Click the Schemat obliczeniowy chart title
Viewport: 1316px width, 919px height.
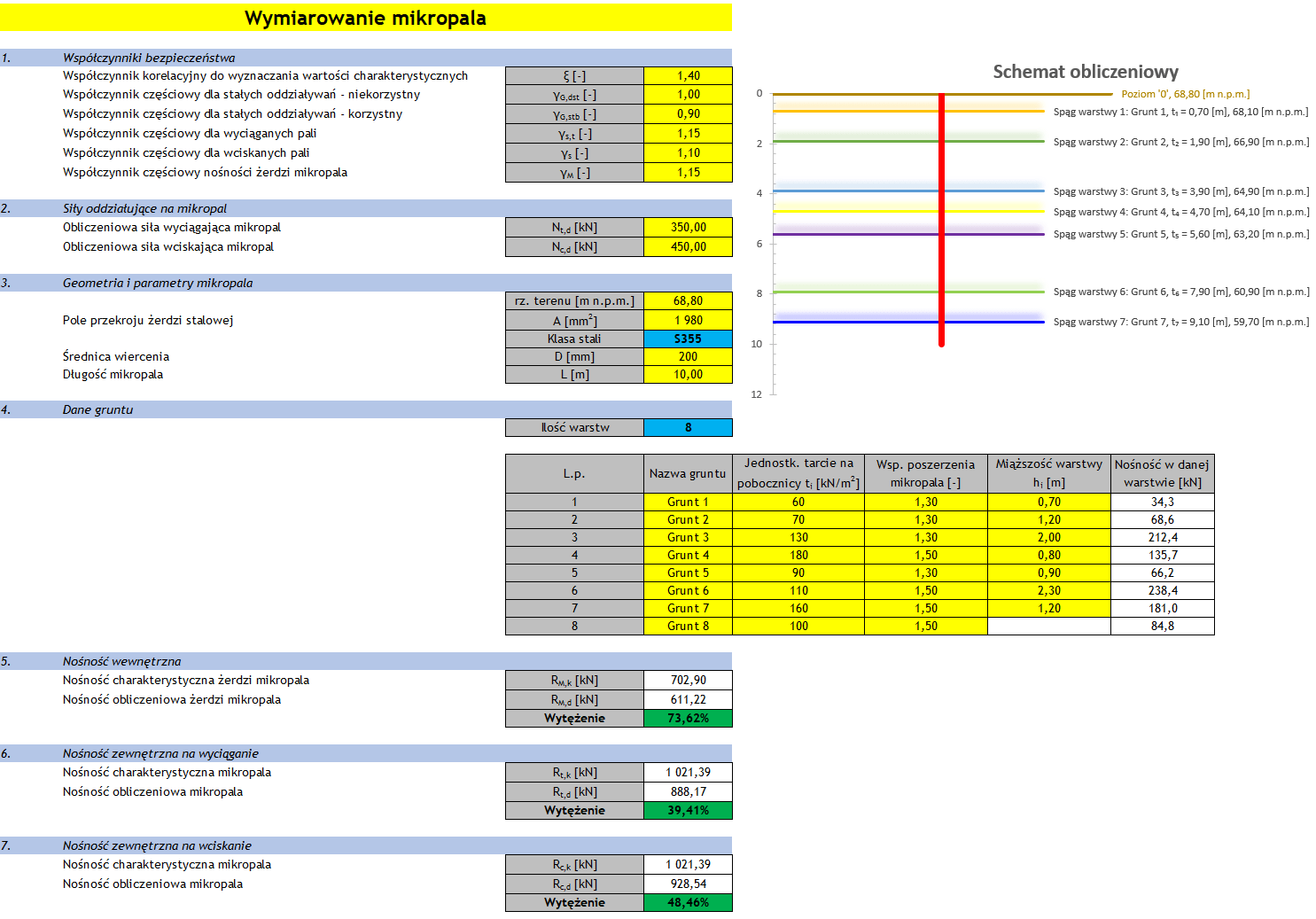[x=1085, y=72]
